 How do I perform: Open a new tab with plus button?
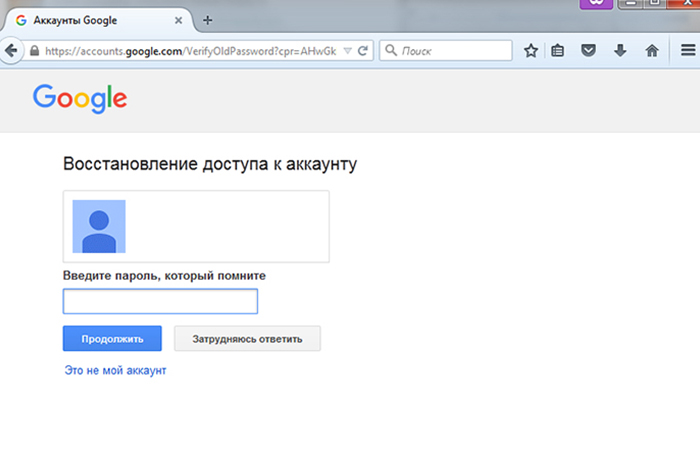pyautogui.click(x=207, y=20)
